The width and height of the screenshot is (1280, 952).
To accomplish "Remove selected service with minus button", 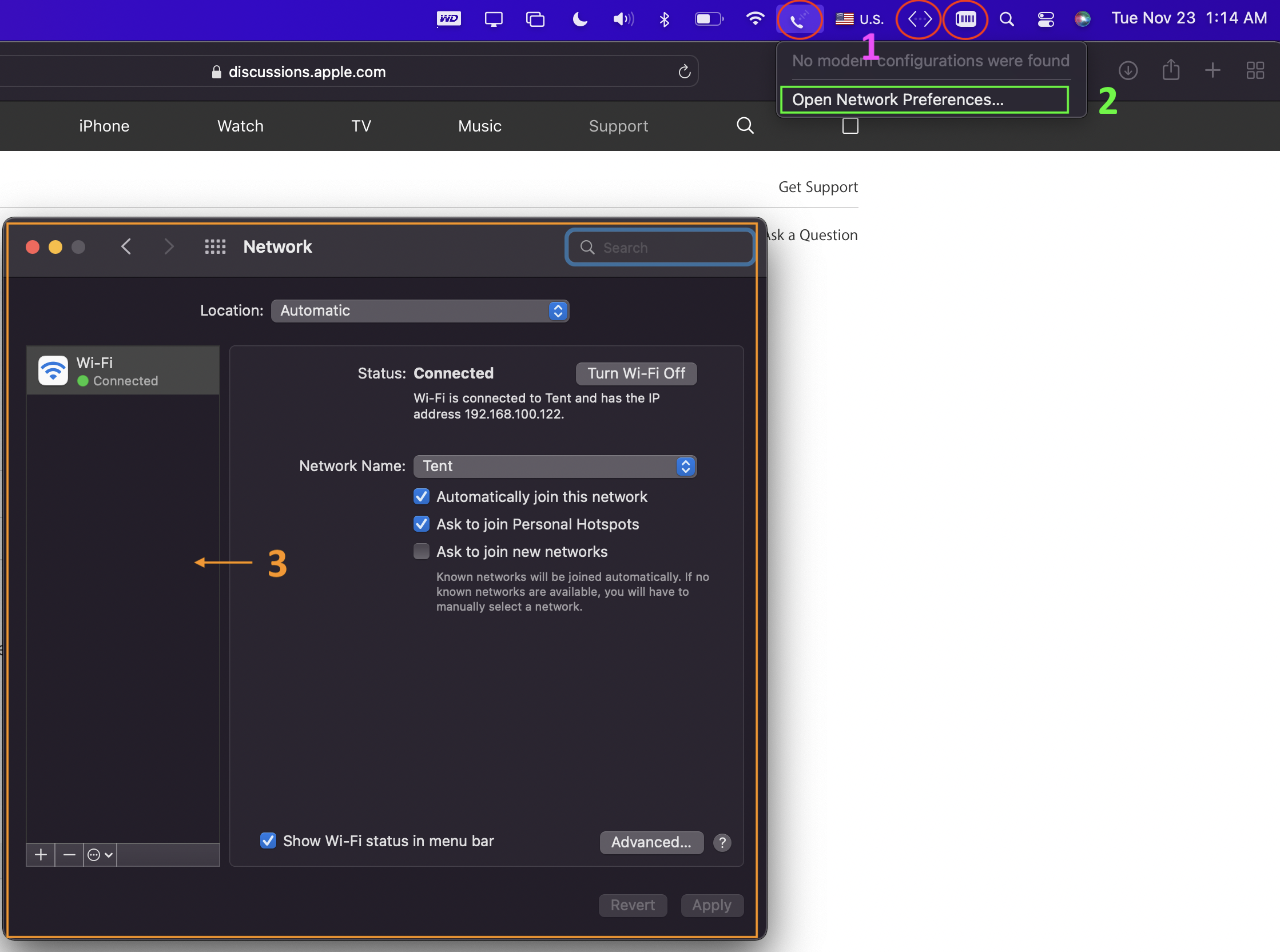I will 69,855.
